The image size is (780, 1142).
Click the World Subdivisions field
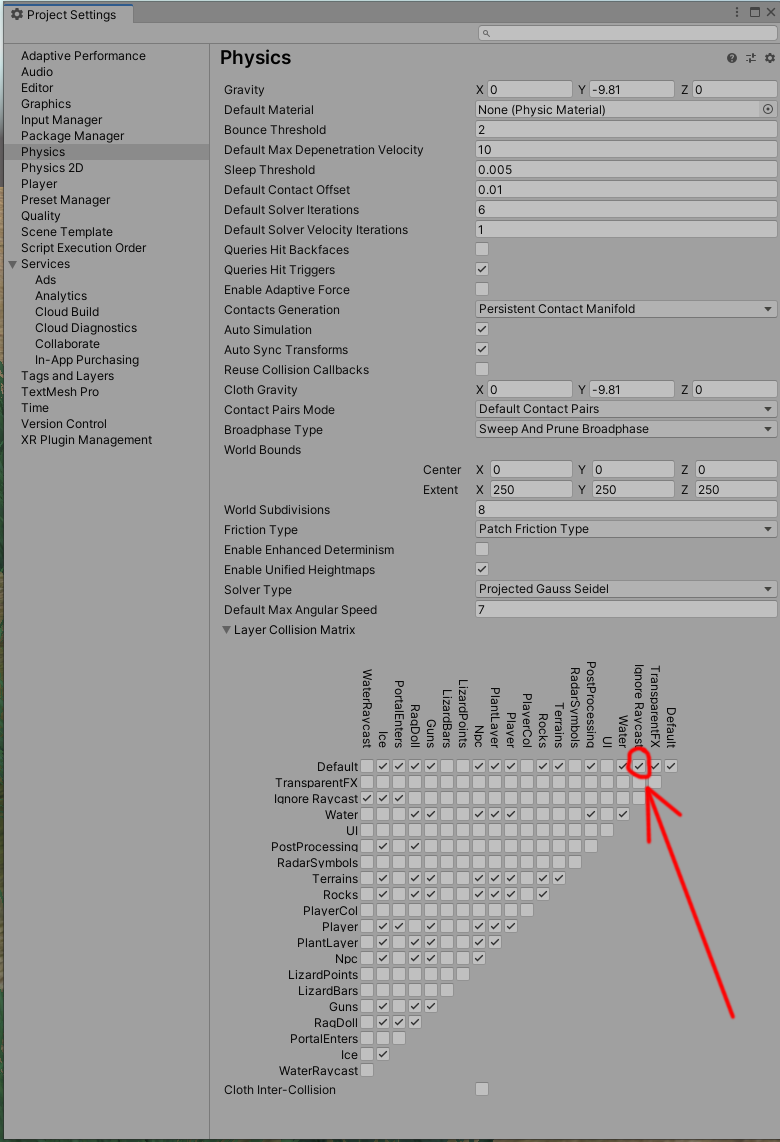click(626, 510)
